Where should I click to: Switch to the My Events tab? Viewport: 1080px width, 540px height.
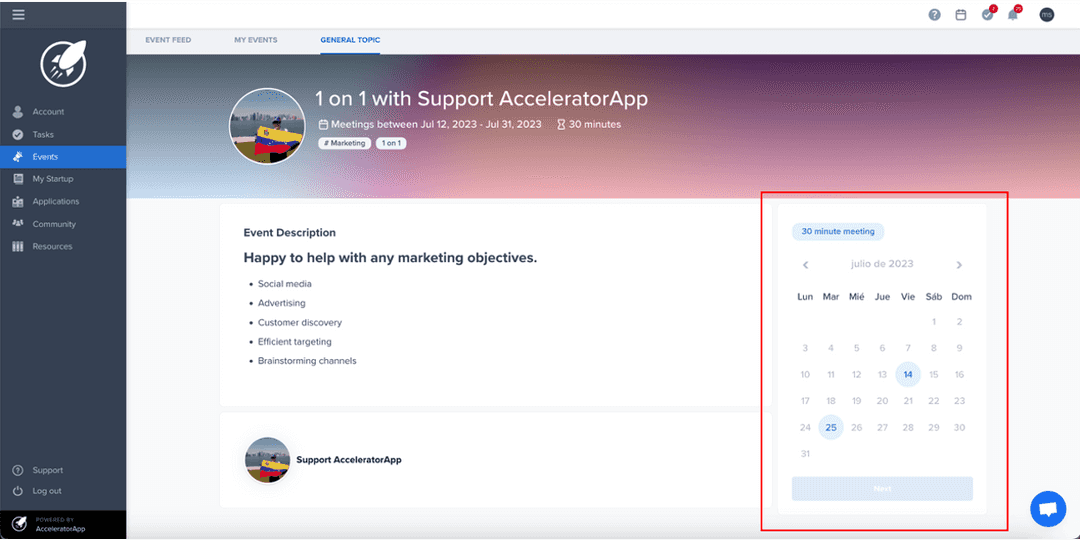256,40
